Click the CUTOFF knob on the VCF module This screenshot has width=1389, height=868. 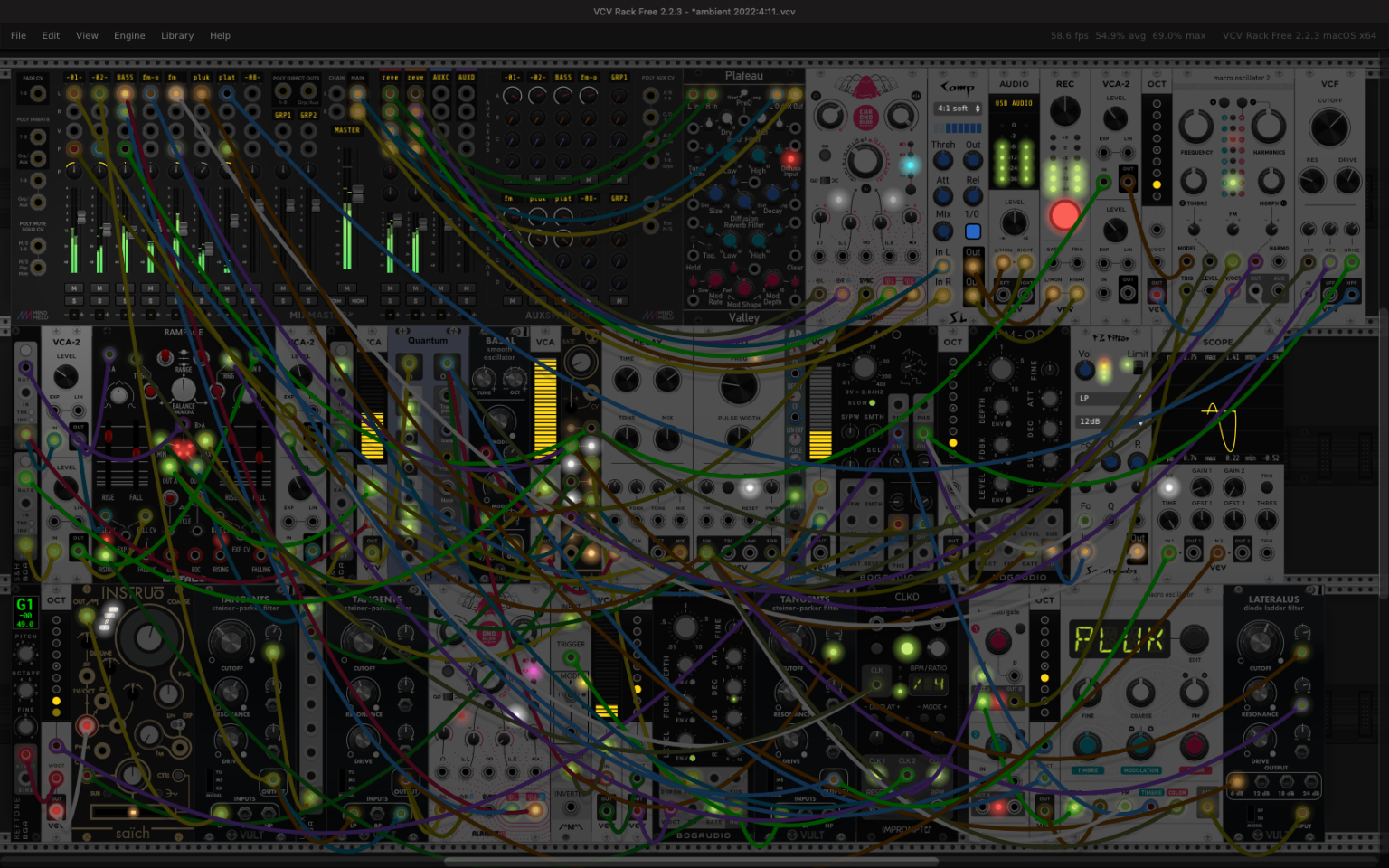[1329, 127]
